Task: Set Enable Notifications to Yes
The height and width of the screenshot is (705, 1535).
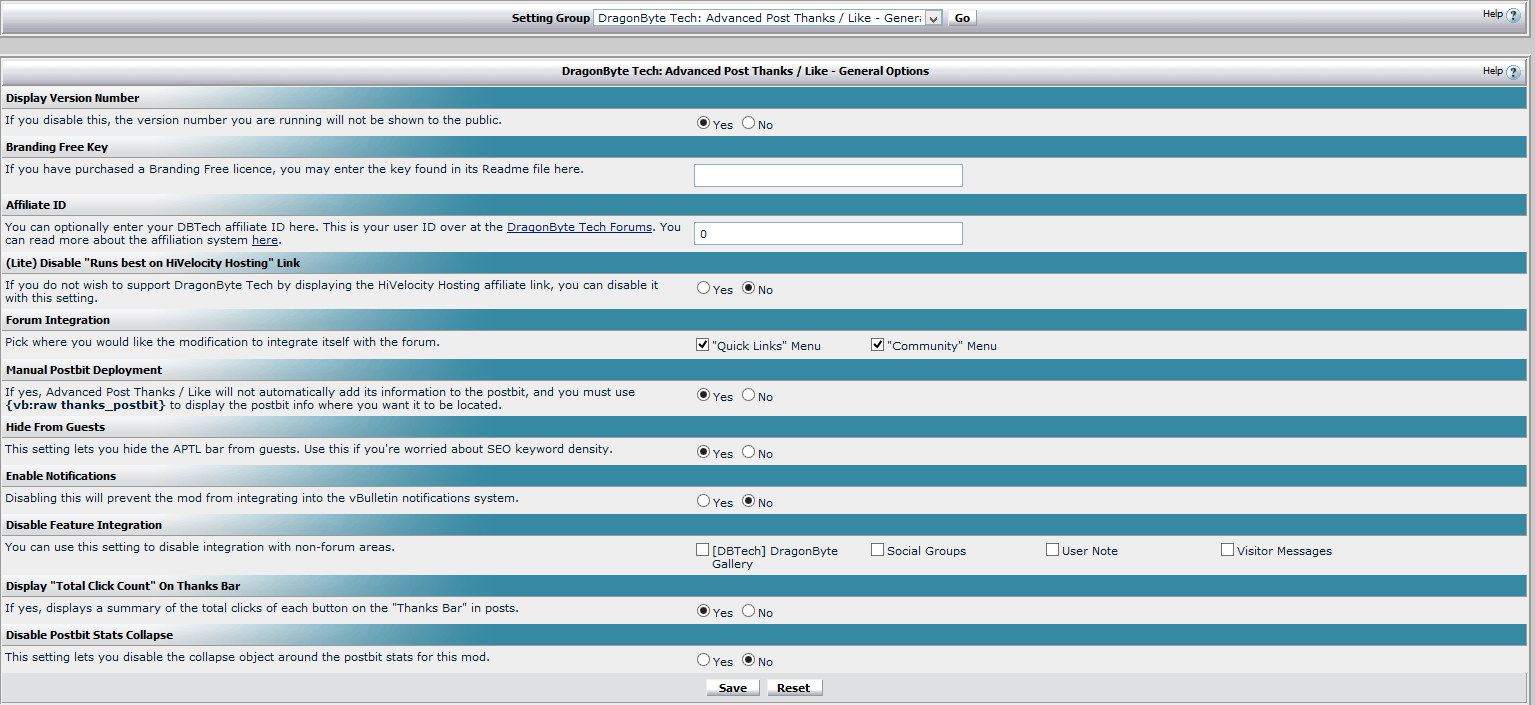Action: tap(703, 502)
